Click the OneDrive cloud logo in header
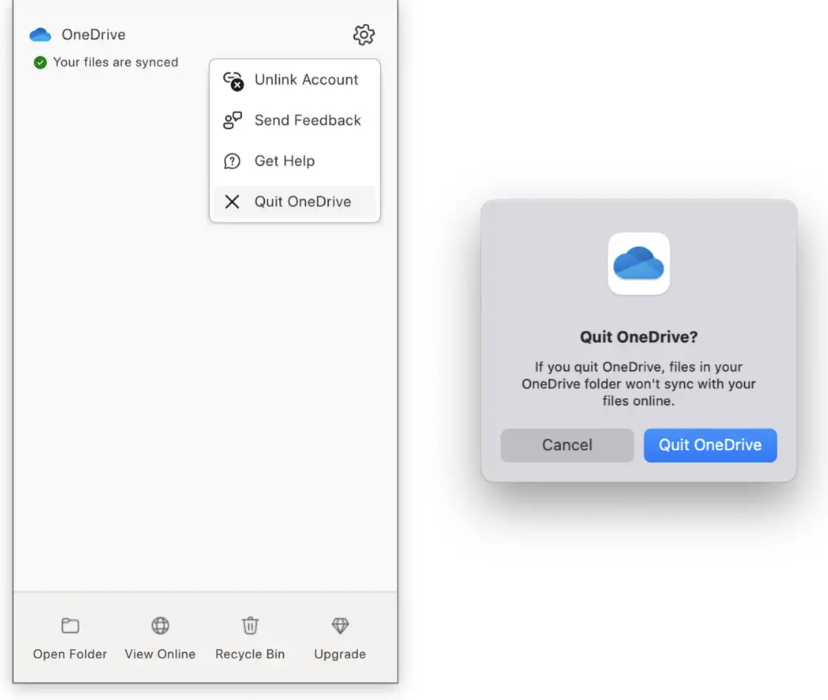Screen dimensions: 828x700 40,35
